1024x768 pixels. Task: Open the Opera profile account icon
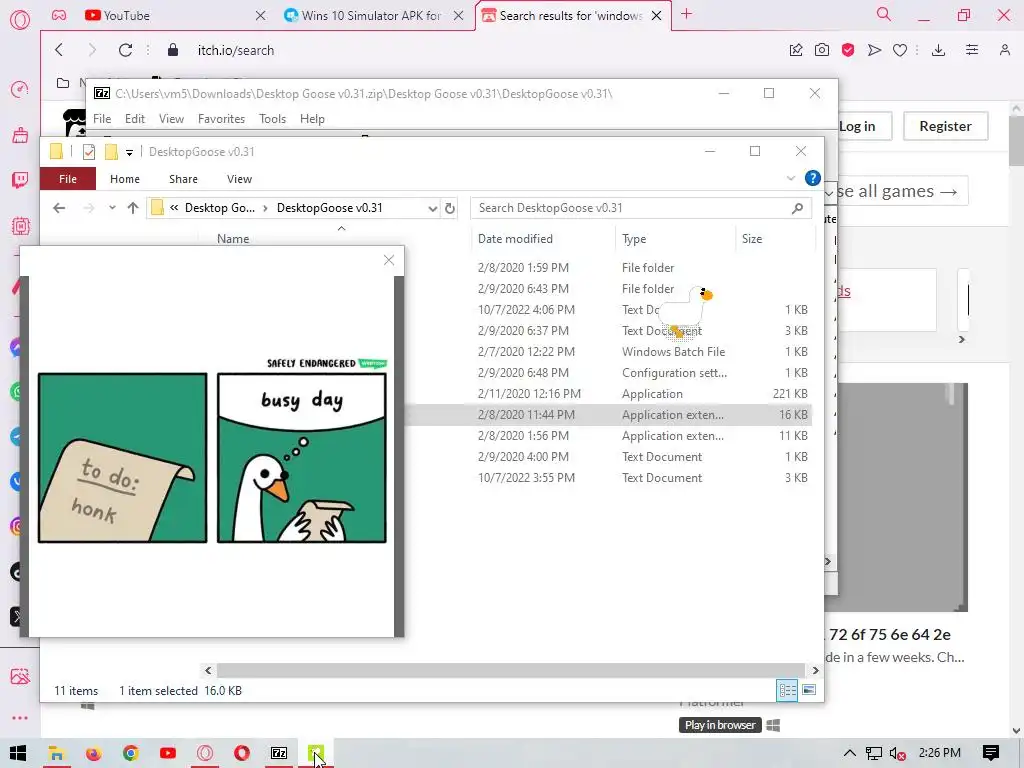(1004, 50)
